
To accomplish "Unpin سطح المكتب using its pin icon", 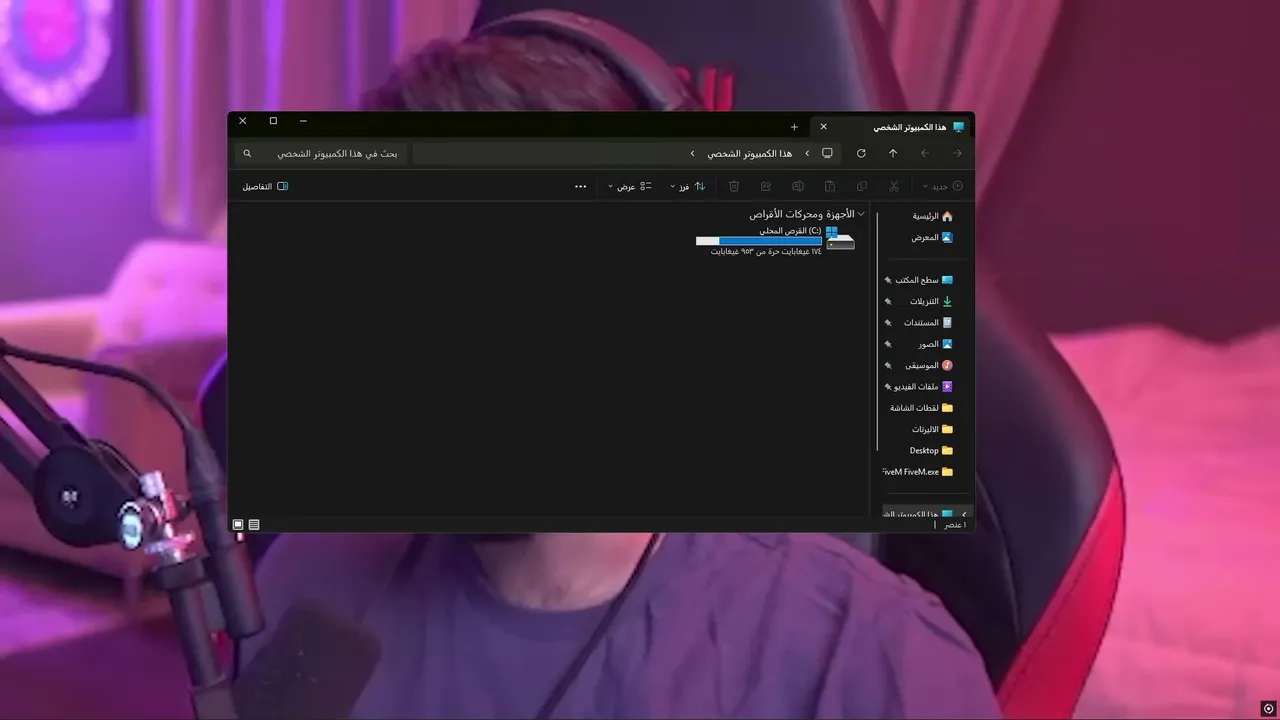I will (887, 281).
